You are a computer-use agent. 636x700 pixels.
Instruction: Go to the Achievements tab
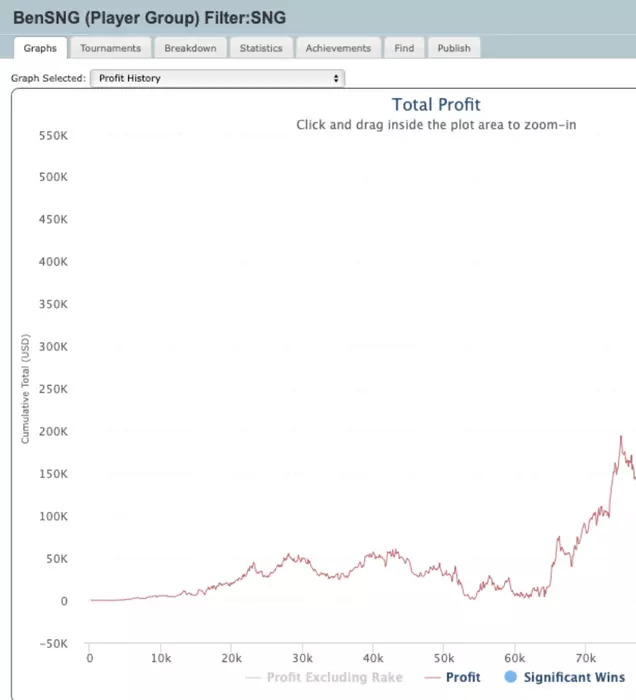338,48
